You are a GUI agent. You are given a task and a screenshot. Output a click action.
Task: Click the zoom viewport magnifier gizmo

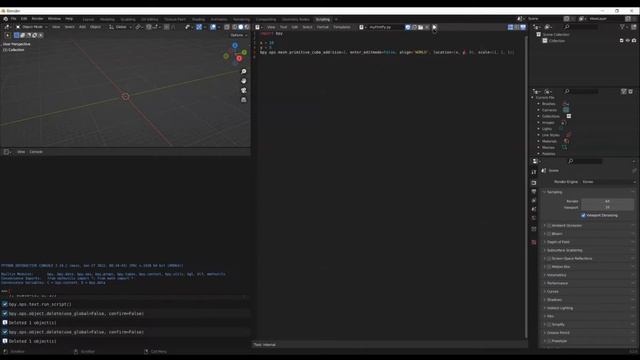tap(244, 71)
